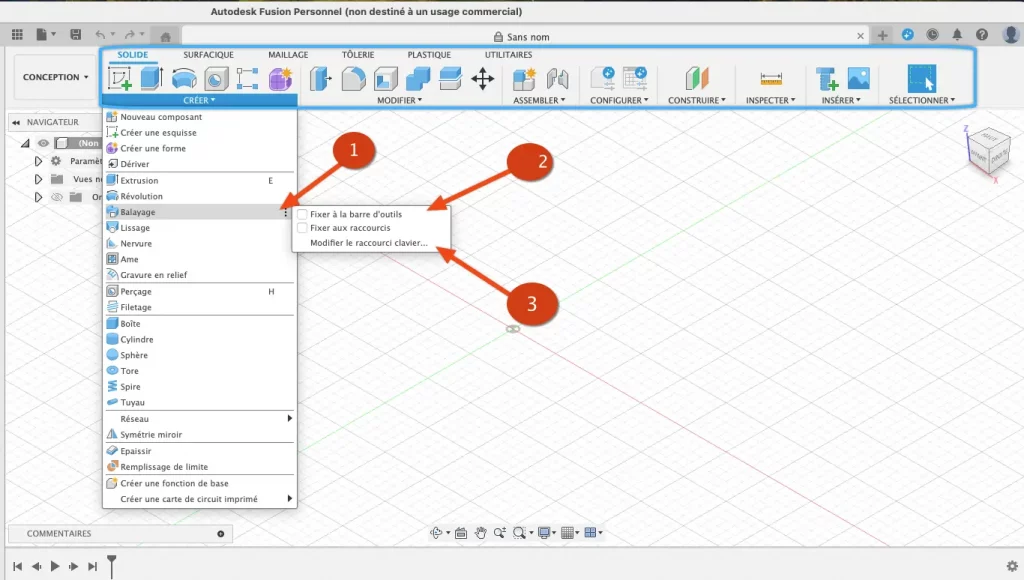Enable the Fixer aux raccourcis checkbox
This screenshot has width=1024, height=580.
tap(302, 228)
